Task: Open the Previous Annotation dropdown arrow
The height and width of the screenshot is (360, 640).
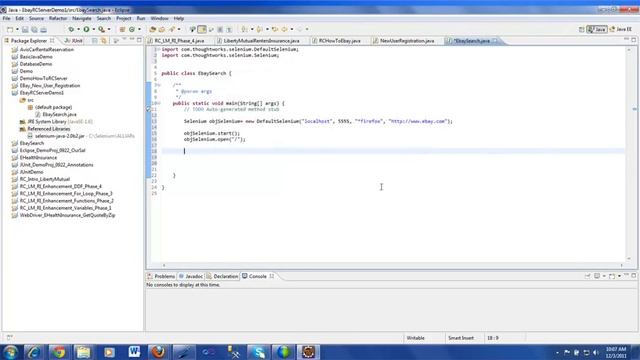Action: pos(267,29)
